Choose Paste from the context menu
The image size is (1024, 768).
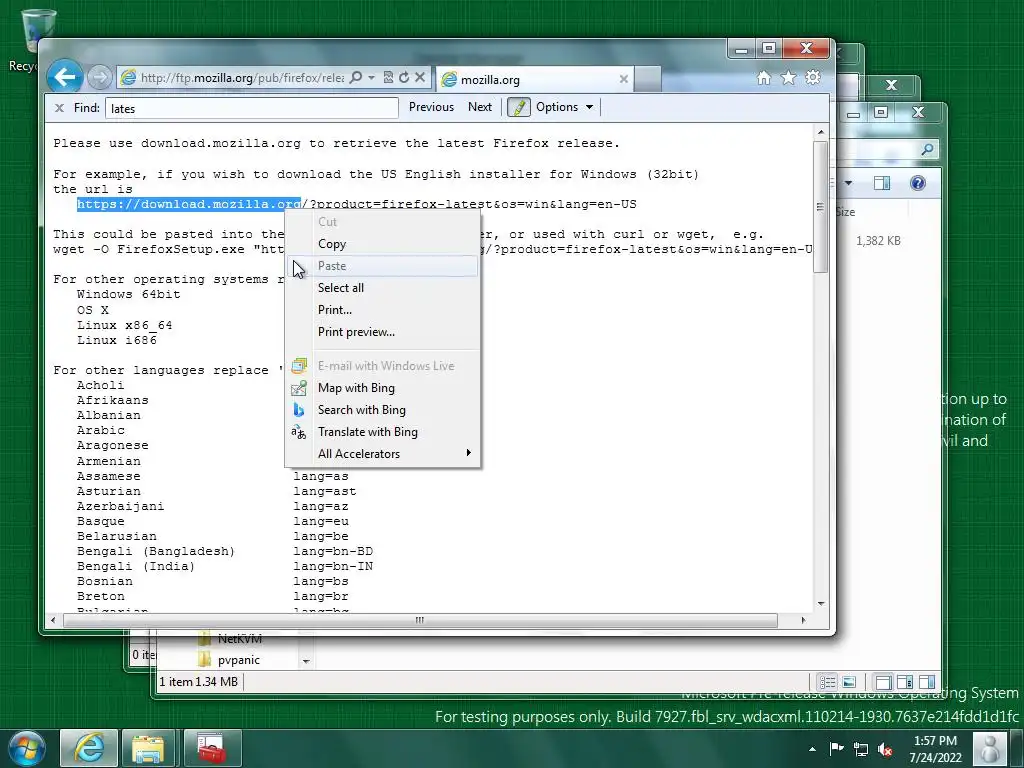click(381, 266)
